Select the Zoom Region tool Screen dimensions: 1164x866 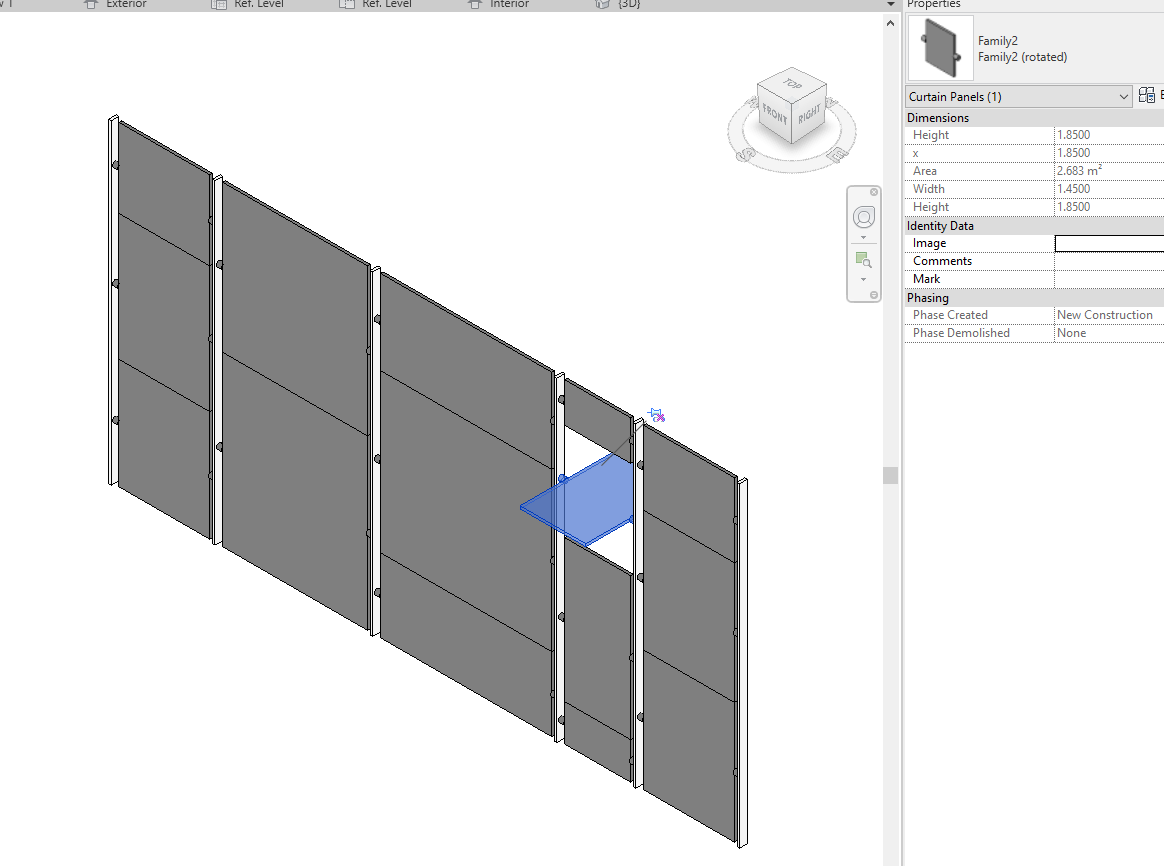click(862, 258)
